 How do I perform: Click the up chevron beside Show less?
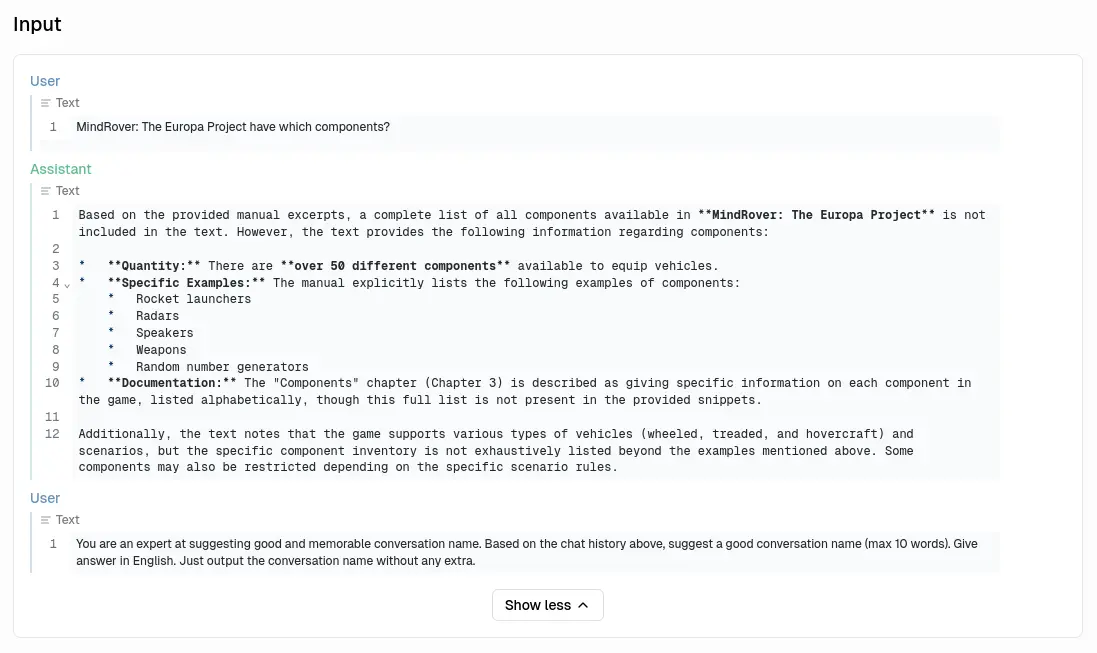point(584,605)
